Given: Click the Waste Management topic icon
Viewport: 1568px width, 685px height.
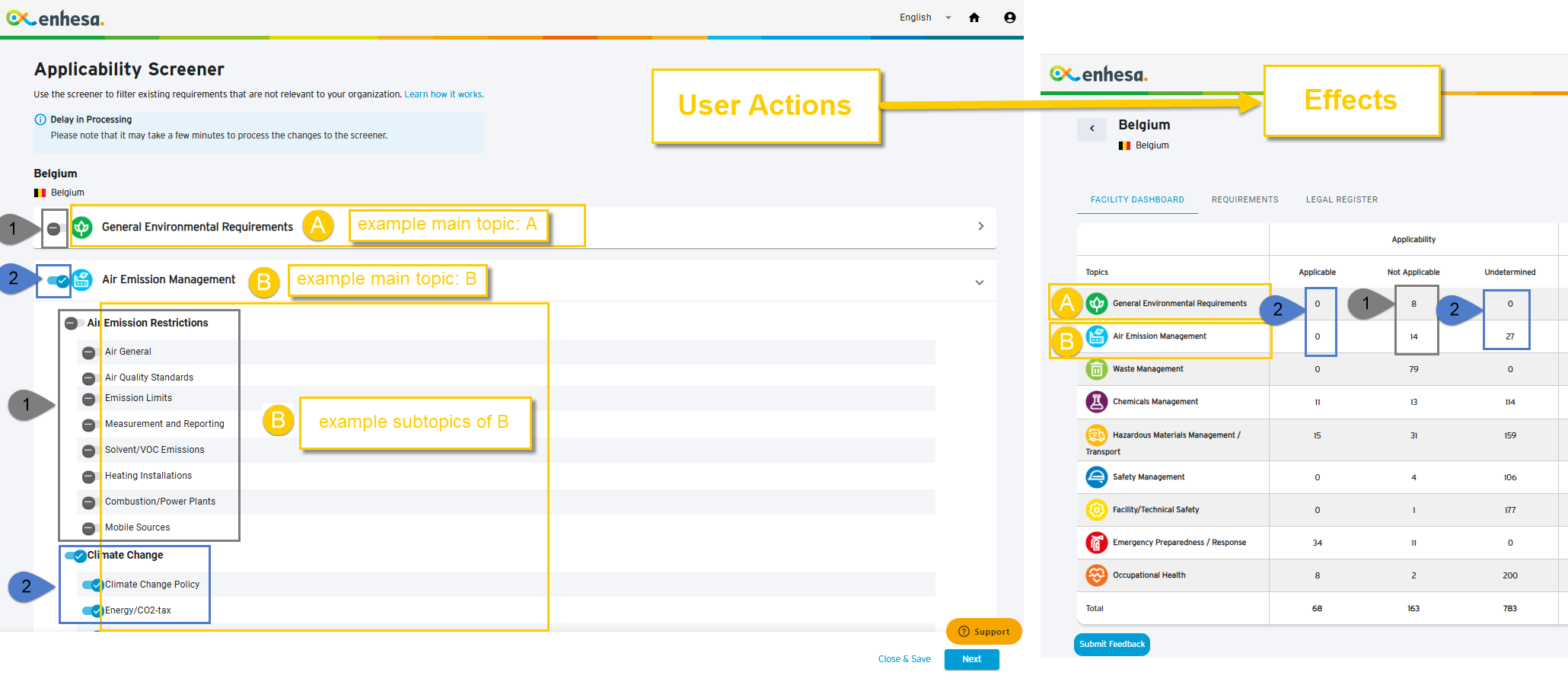Looking at the screenshot, I should click(1096, 369).
